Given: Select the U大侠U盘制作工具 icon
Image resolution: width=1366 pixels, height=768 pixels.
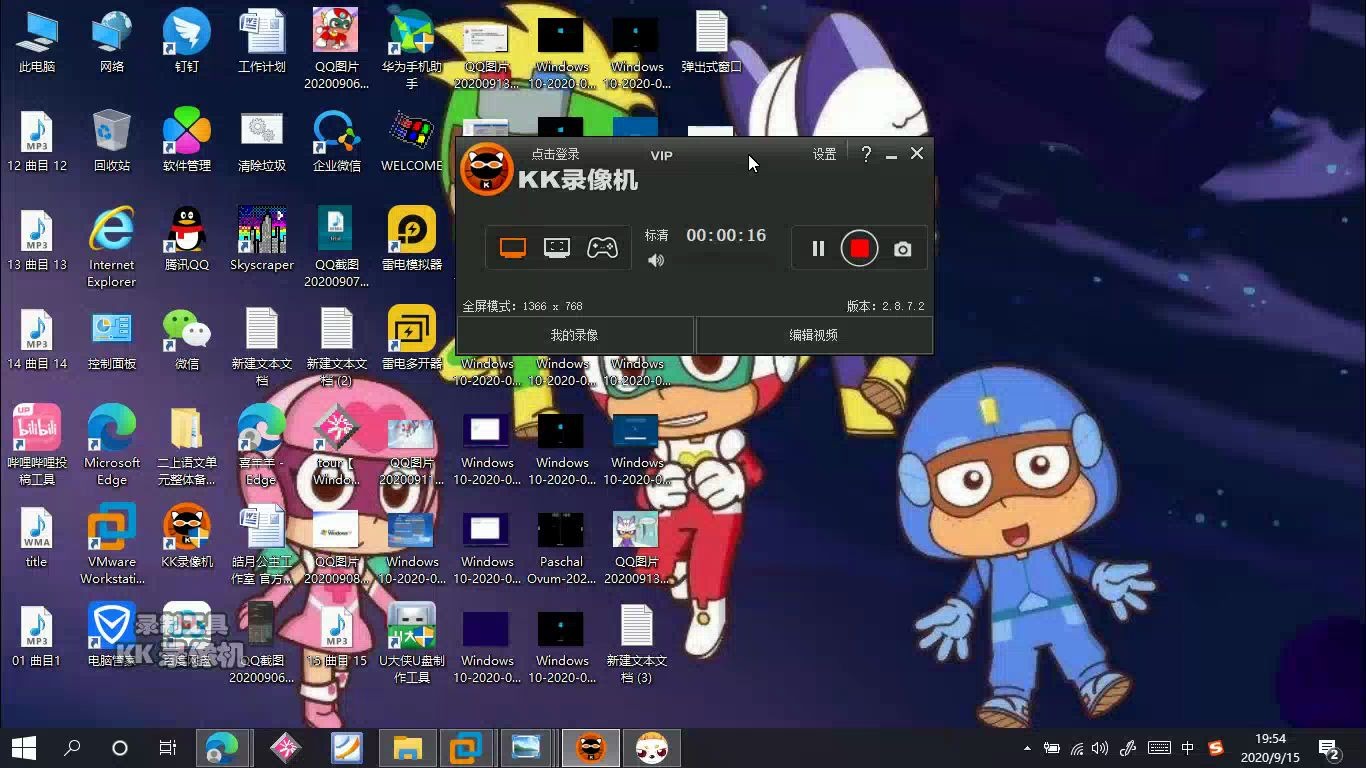Looking at the screenshot, I should 412,643.
